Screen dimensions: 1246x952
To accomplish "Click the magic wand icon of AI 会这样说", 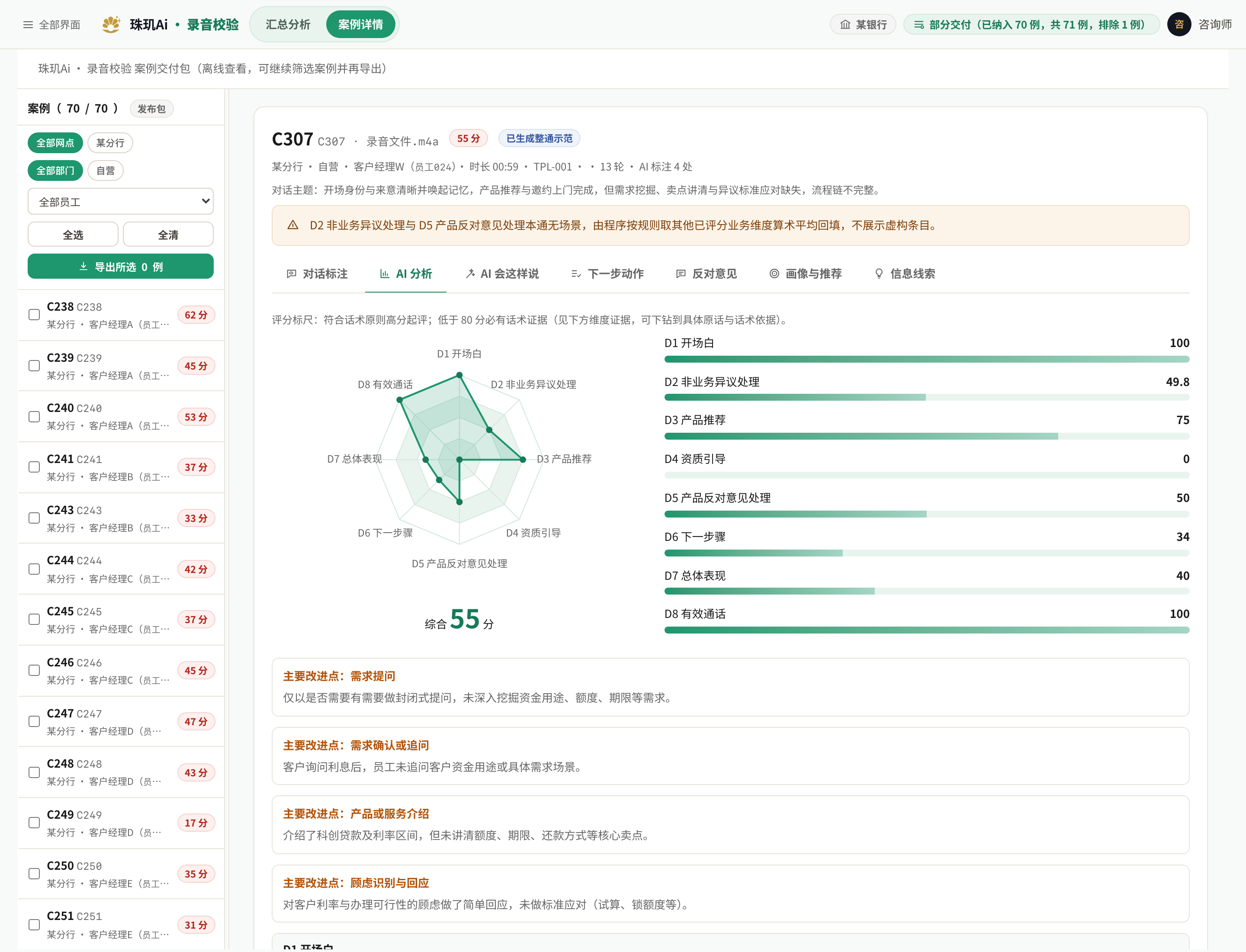I will pyautogui.click(x=470, y=273).
